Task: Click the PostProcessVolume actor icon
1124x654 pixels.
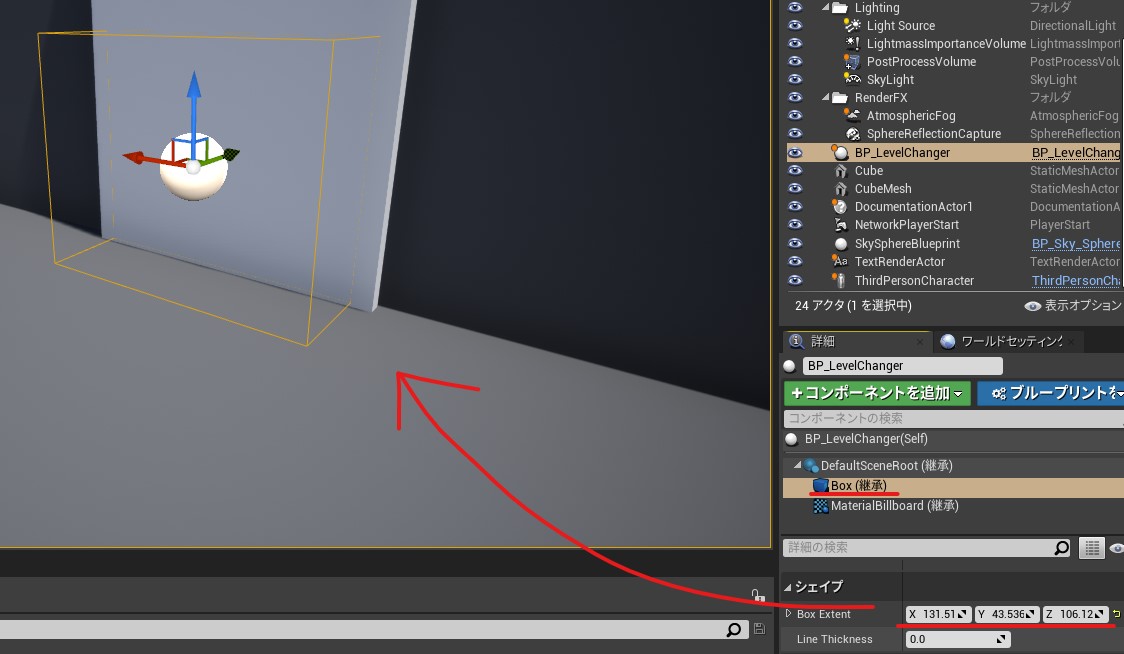Action: click(x=852, y=62)
